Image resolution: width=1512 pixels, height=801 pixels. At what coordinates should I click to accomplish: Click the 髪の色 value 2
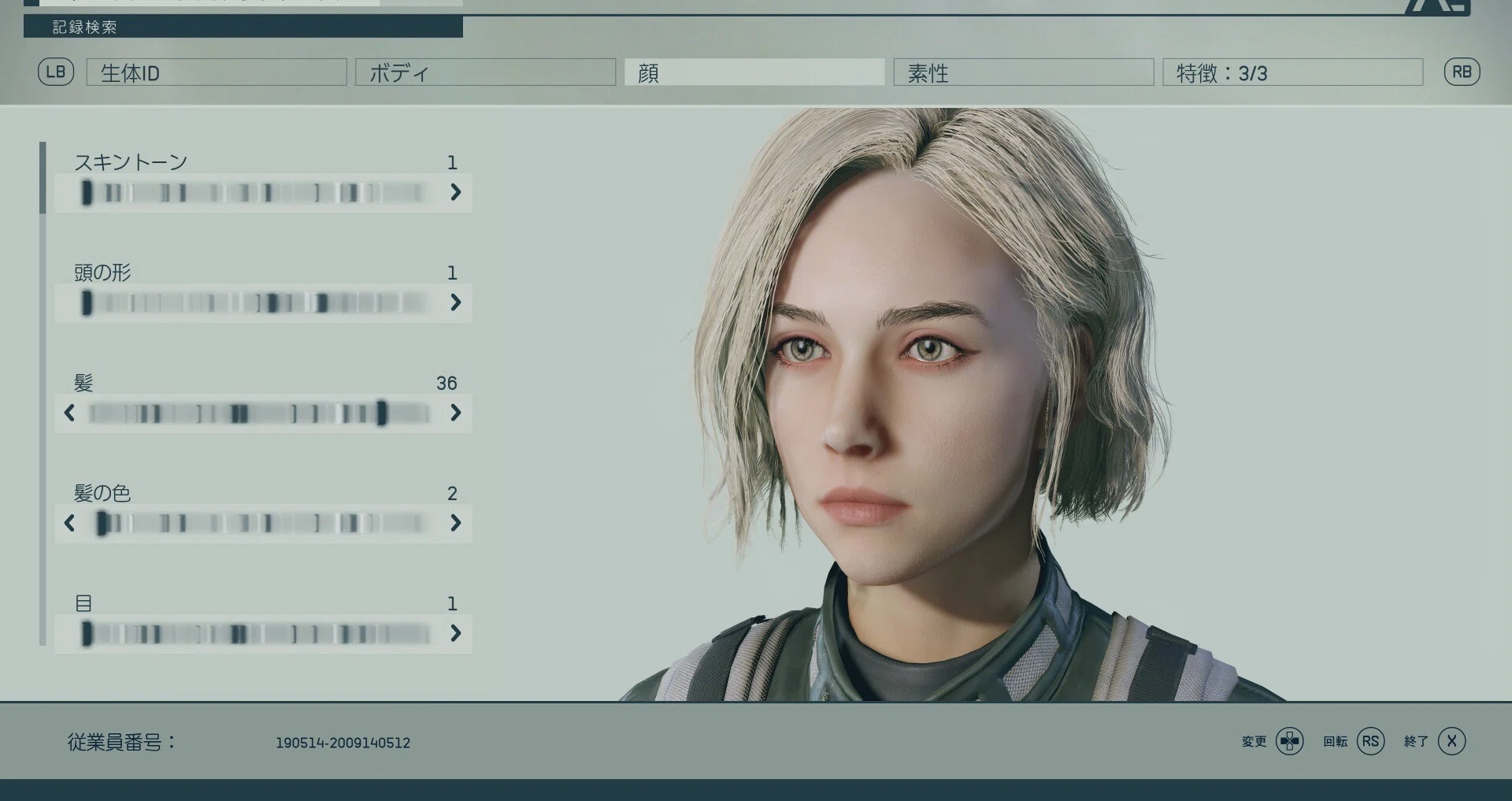[x=452, y=493]
